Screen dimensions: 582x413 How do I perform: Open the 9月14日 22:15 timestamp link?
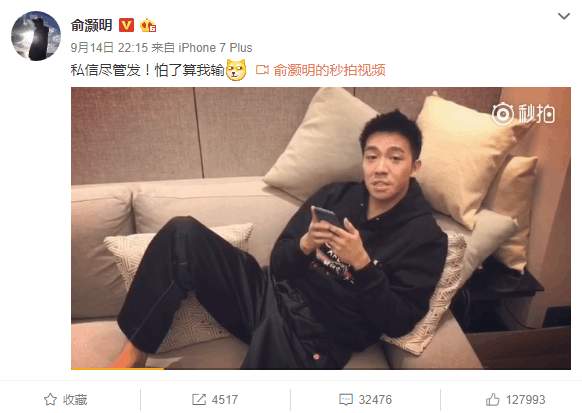pos(109,47)
